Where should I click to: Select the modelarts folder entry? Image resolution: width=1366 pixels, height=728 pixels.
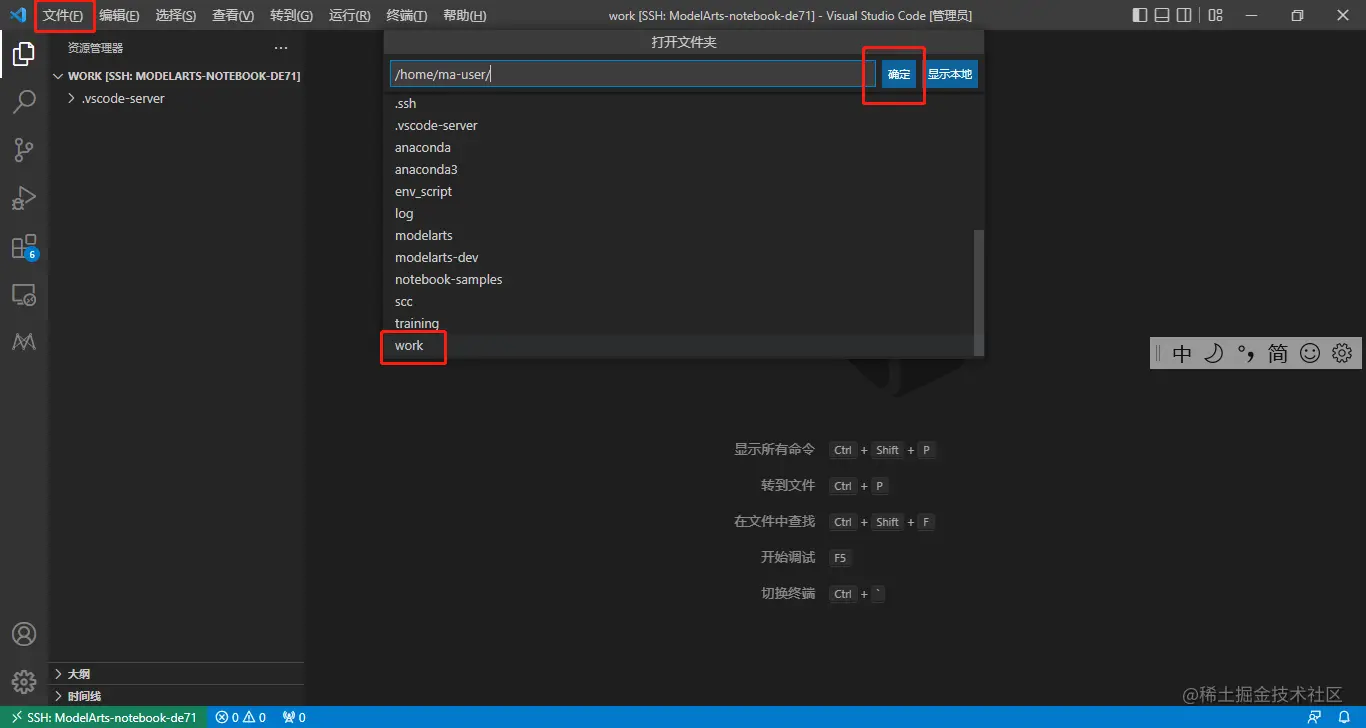[x=680, y=236]
